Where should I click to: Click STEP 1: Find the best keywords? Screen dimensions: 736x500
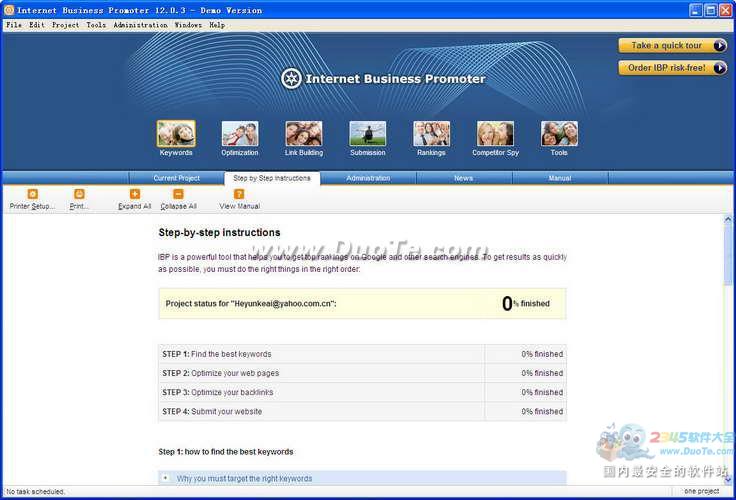point(217,354)
